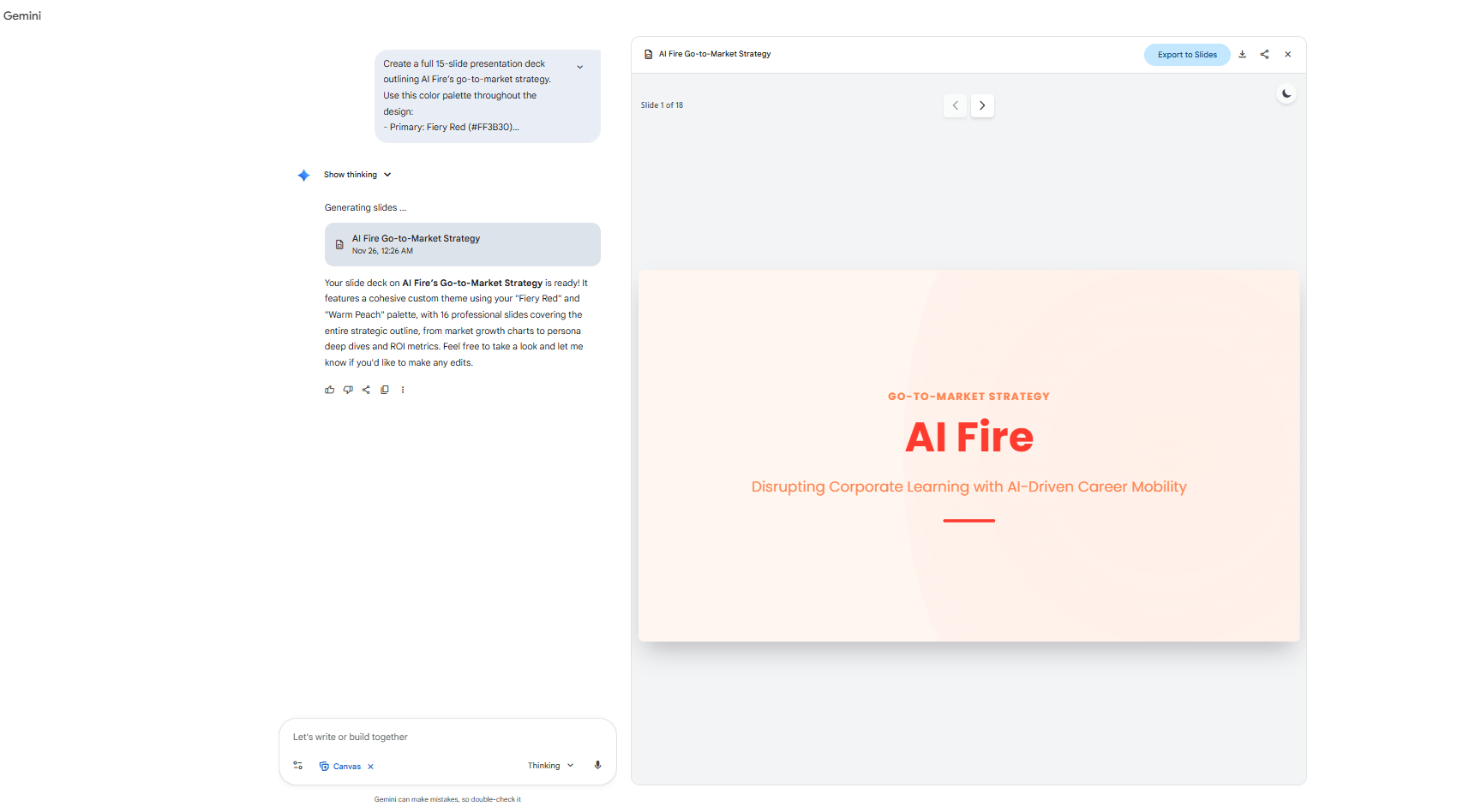Focus the 'Let's write or build together' prompt box
The image size is (1481, 812).
447,737
